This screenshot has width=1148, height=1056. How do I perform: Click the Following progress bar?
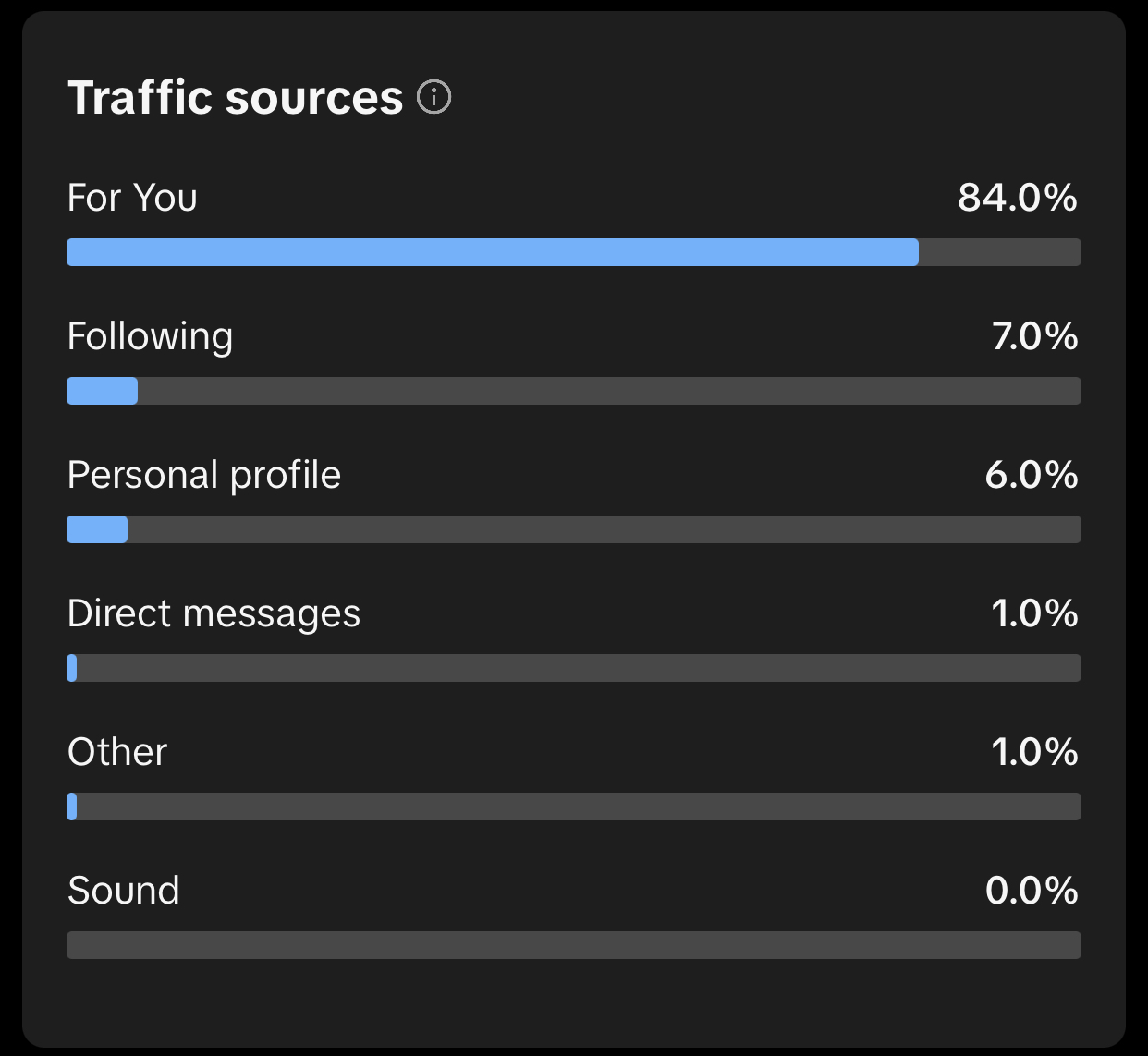(574, 391)
